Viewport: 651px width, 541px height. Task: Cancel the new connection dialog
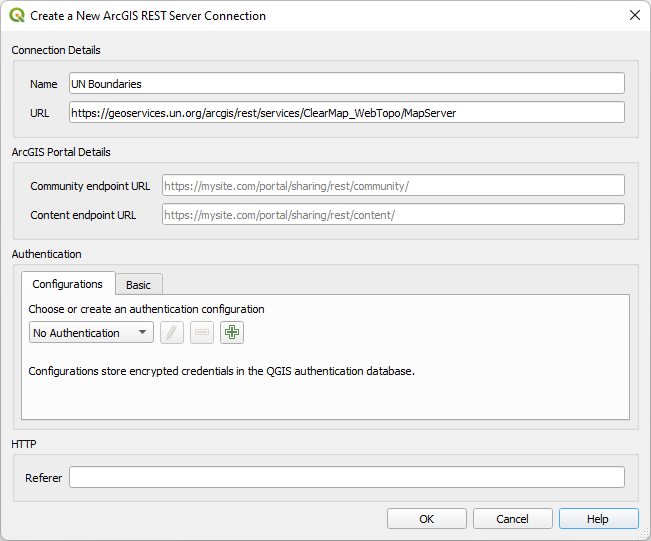point(512,519)
